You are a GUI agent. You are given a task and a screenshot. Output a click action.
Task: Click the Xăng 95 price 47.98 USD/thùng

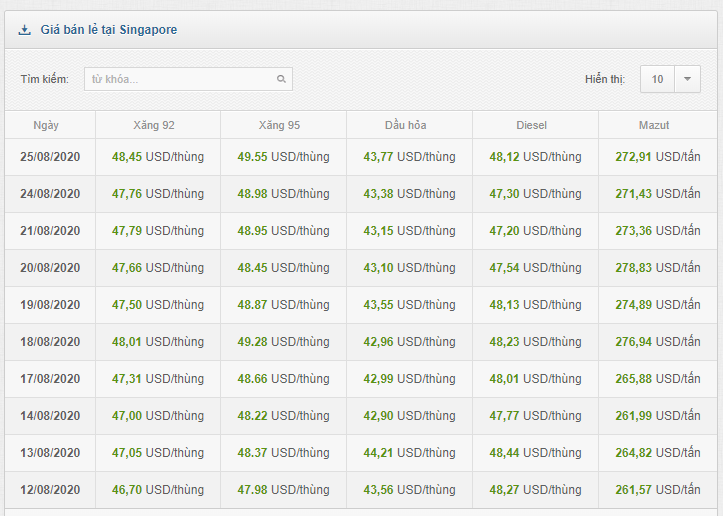(x=284, y=490)
